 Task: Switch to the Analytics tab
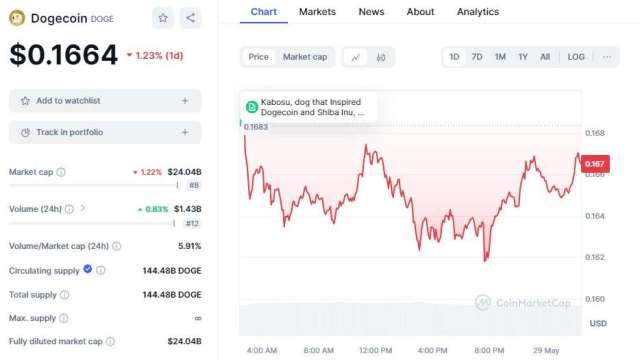(x=478, y=12)
